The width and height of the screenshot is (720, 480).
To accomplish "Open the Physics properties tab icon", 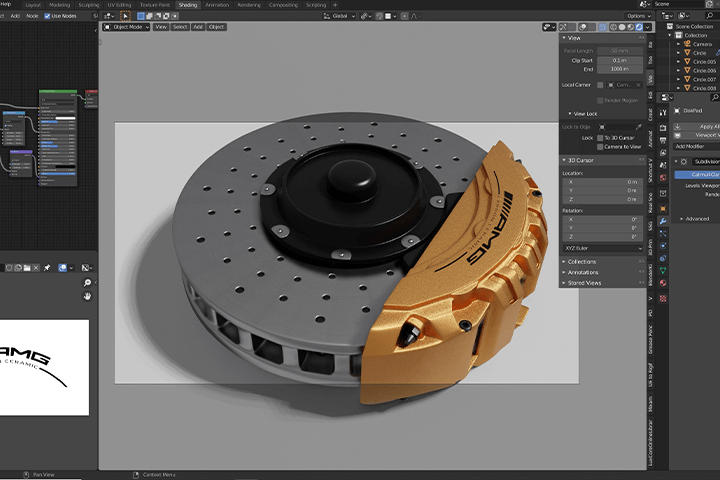I will click(663, 246).
